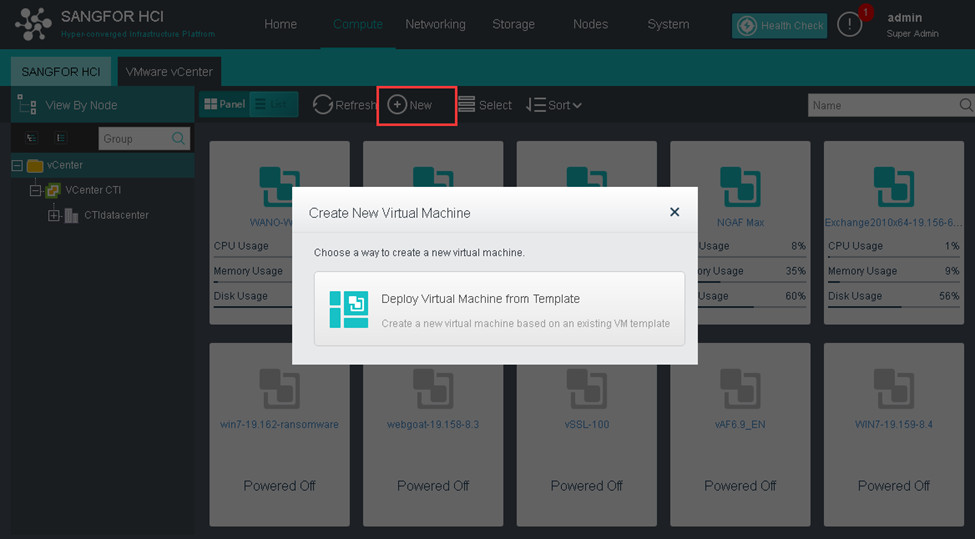Image resolution: width=975 pixels, height=539 pixels.
Task: Click the vAF6.9_EN name link
Action: 740,425
